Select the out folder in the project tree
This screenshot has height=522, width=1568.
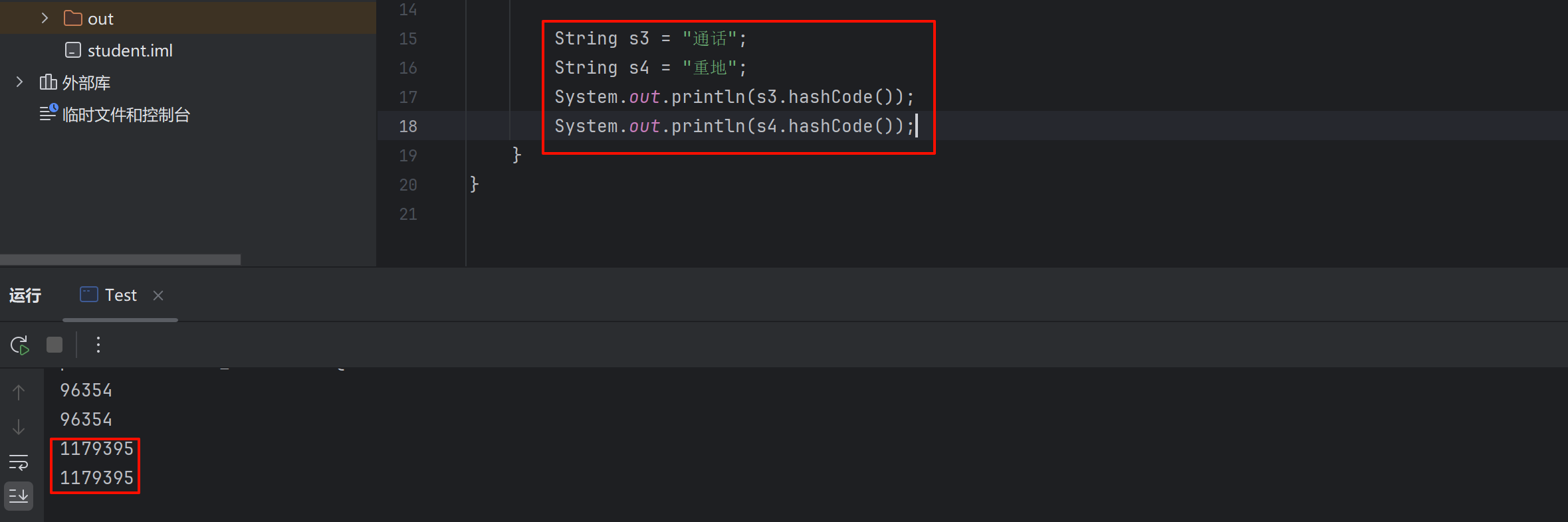(100, 19)
